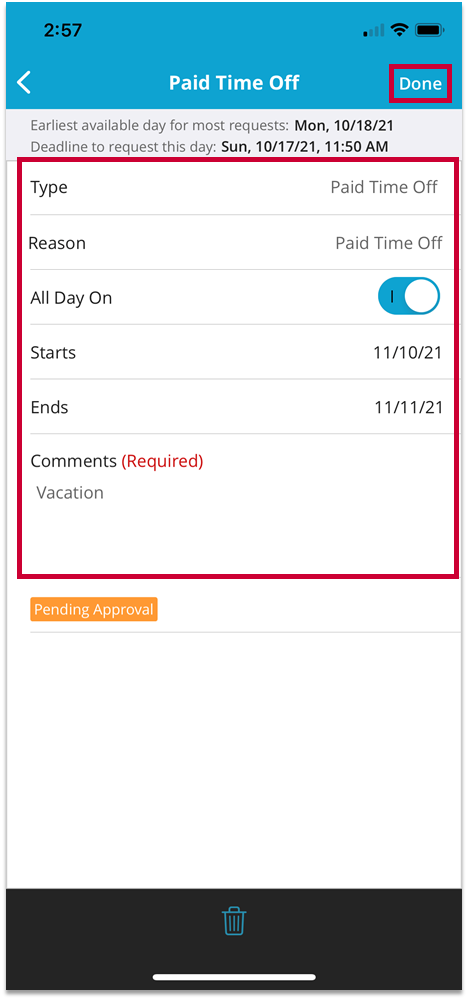Image resolution: width=468 pixels, height=1000 pixels.
Task: Tap the Wi-Fi status icon
Action: [400, 31]
